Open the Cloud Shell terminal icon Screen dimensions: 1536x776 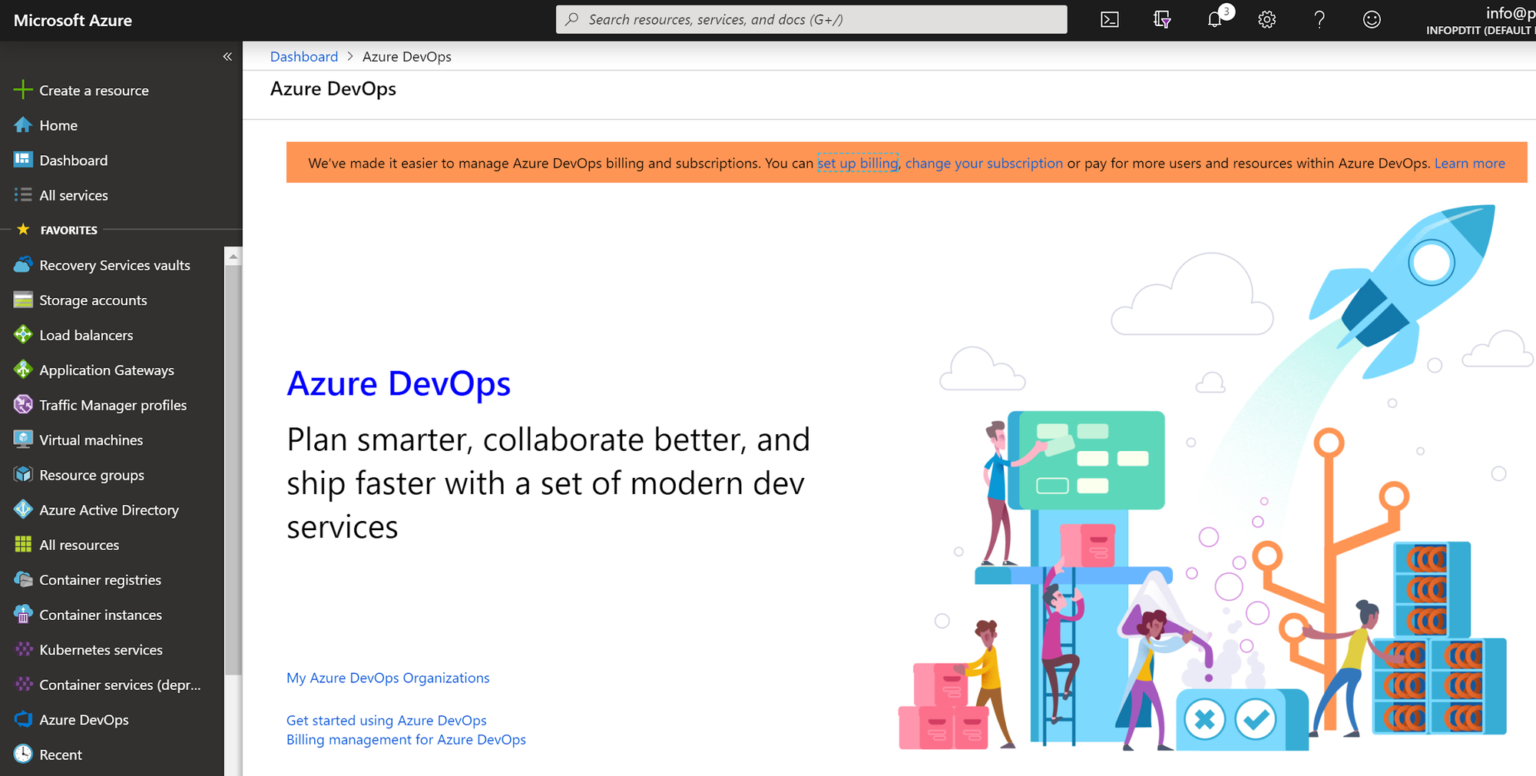[1109, 19]
